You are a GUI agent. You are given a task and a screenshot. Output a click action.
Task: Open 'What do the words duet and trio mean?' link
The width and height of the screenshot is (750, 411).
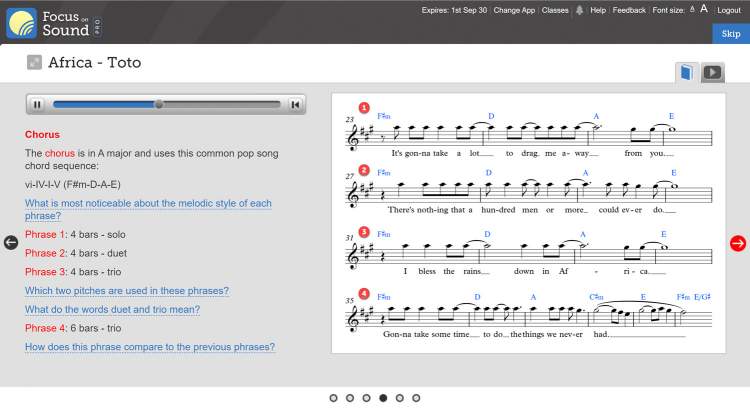pos(112,309)
